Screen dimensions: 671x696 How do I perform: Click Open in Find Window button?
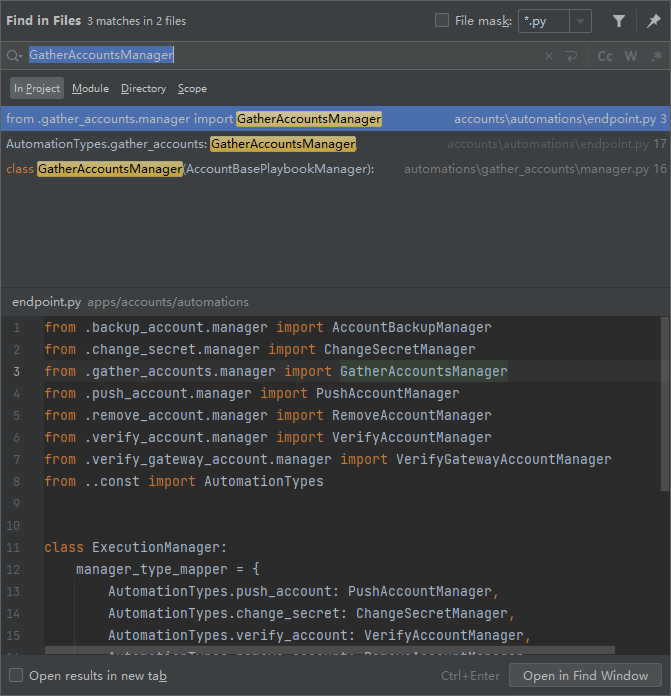click(x=585, y=676)
